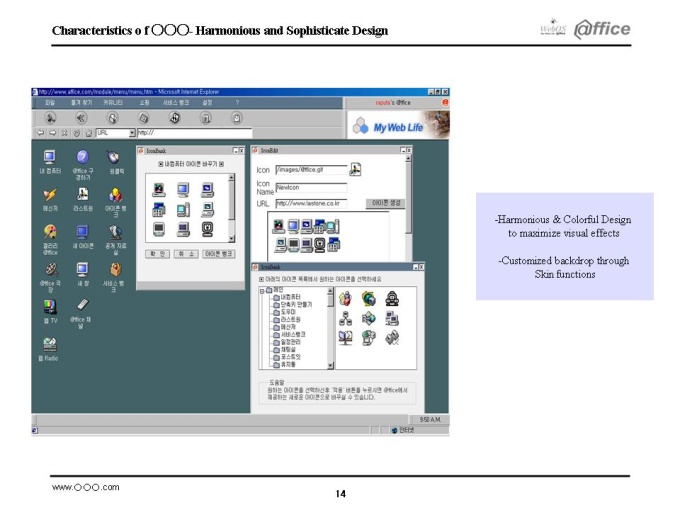Viewport: 680px width, 510px height.
Task: Open the @ffice 채널 remote icon
Action: (82, 305)
